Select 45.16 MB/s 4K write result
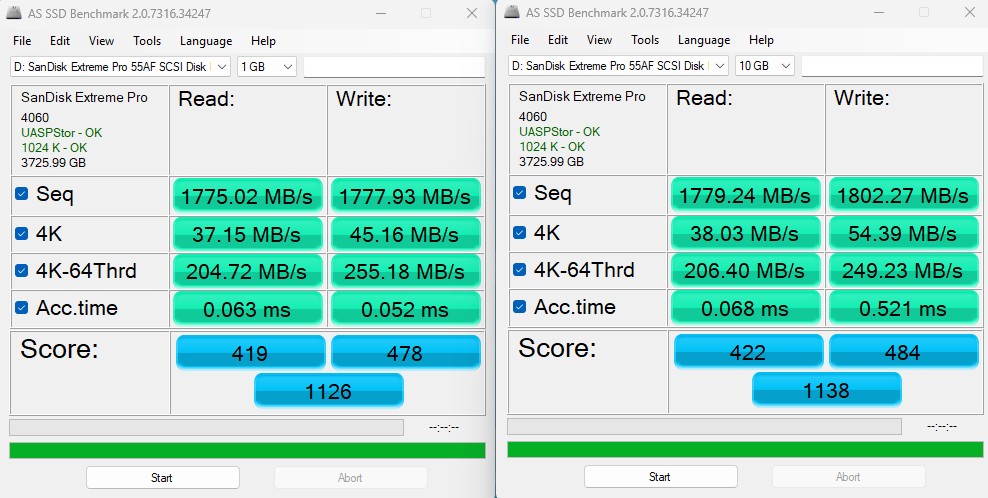The height and width of the screenshot is (498, 988). [405, 234]
